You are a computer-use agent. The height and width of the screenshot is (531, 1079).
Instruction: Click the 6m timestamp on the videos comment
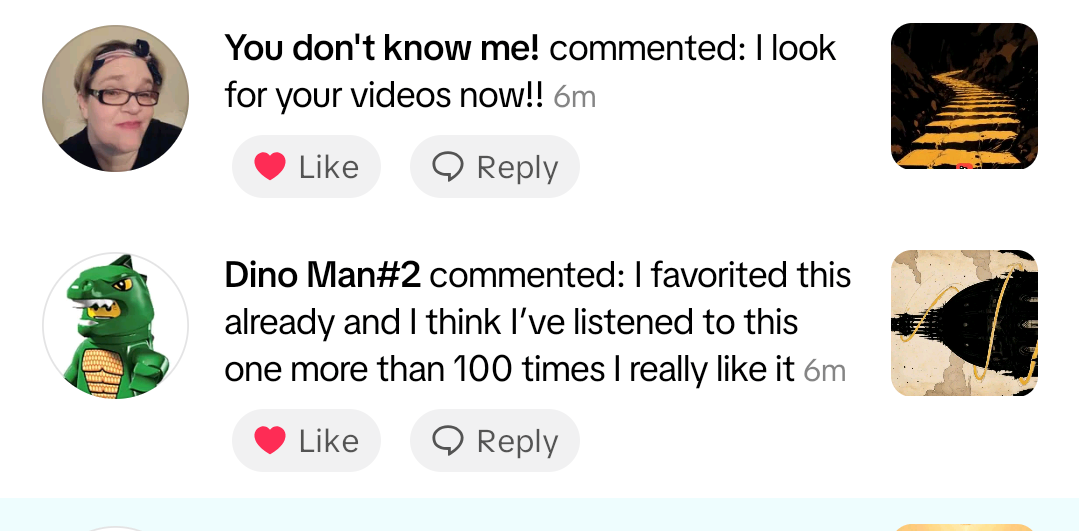tap(574, 98)
